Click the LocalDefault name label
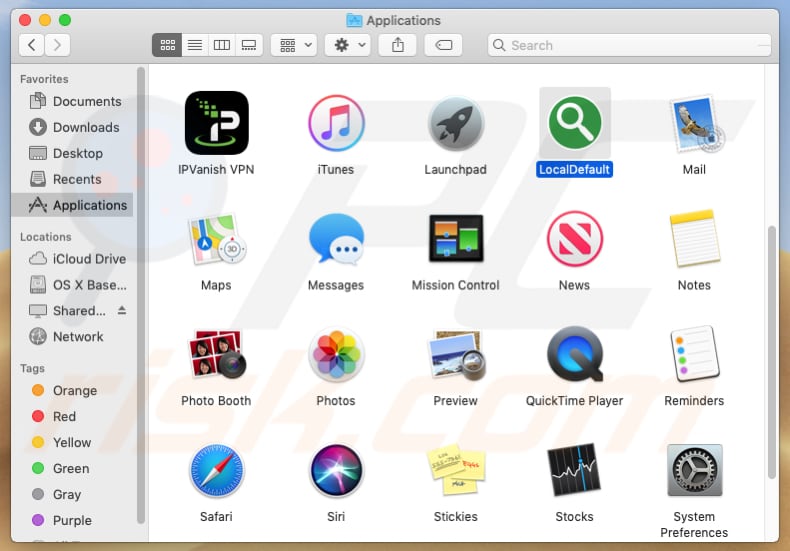Screen dimensions: 790x551 [x=574, y=170]
